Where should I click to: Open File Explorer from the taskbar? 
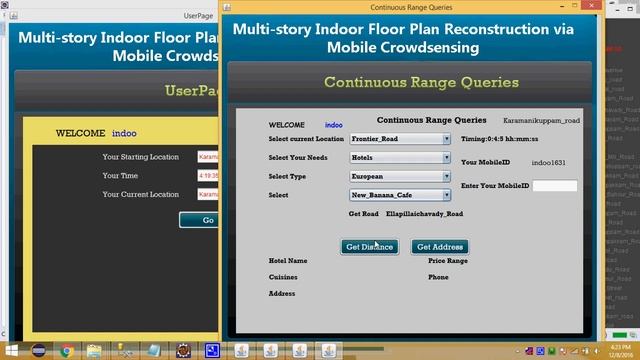click(94, 351)
